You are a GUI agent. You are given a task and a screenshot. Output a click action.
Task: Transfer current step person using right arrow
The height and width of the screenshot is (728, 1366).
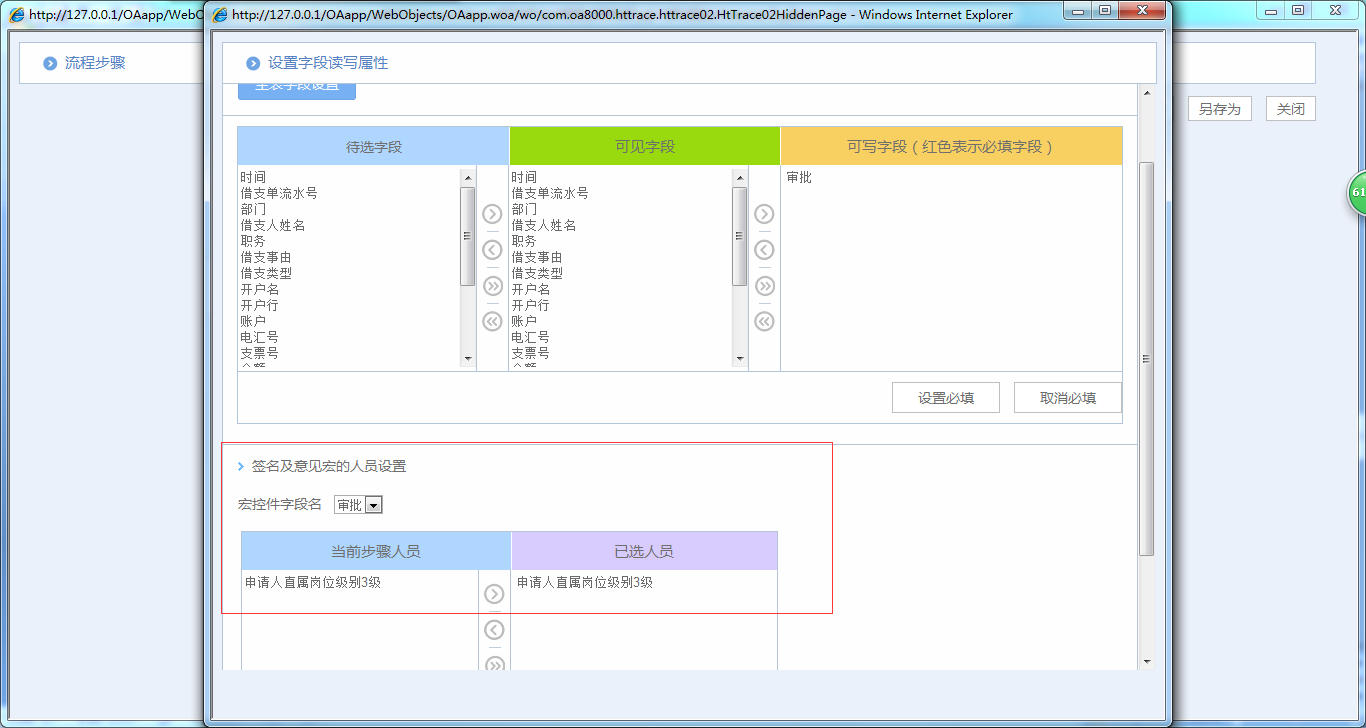click(x=494, y=593)
